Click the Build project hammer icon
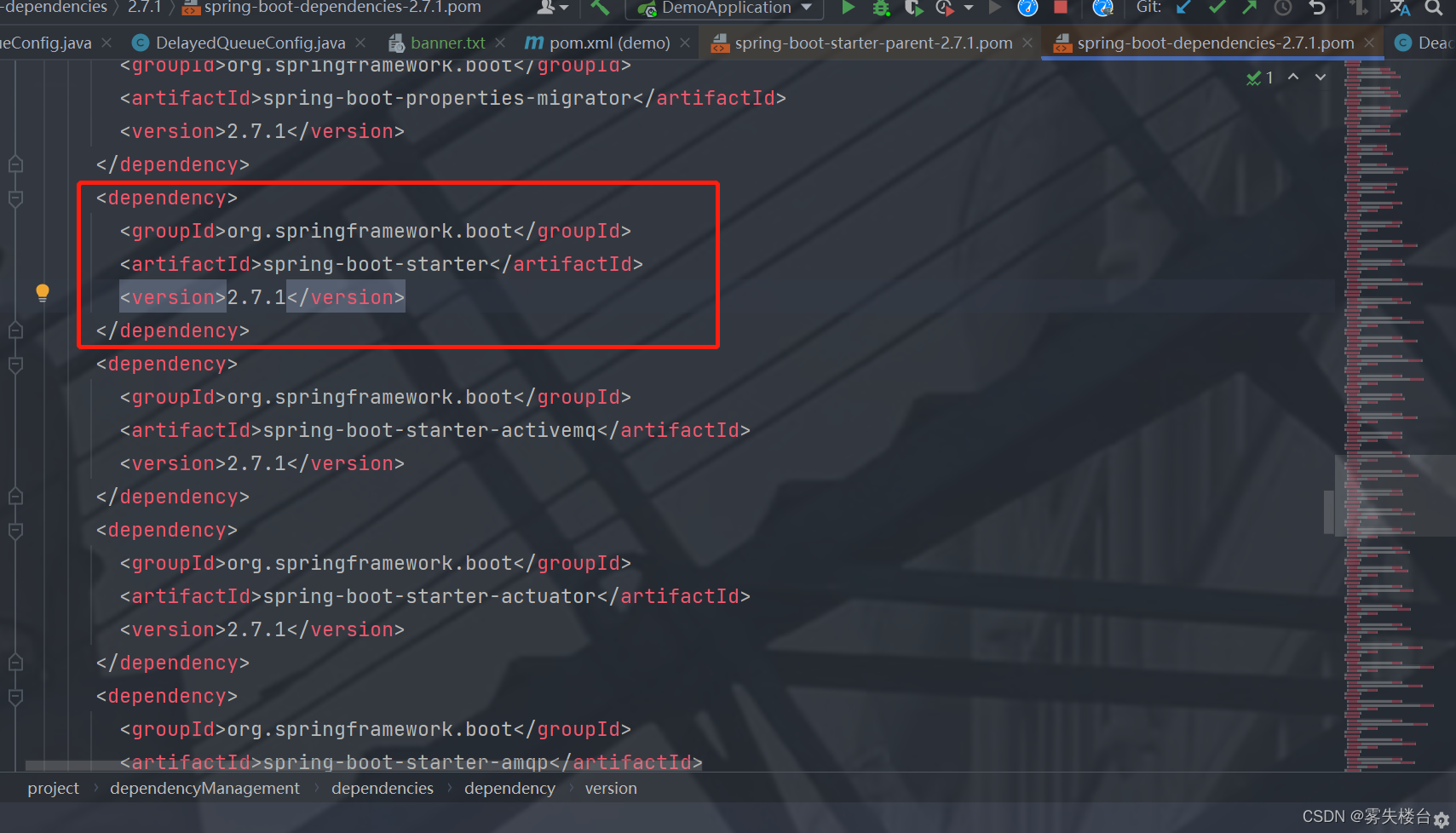 pyautogui.click(x=600, y=8)
